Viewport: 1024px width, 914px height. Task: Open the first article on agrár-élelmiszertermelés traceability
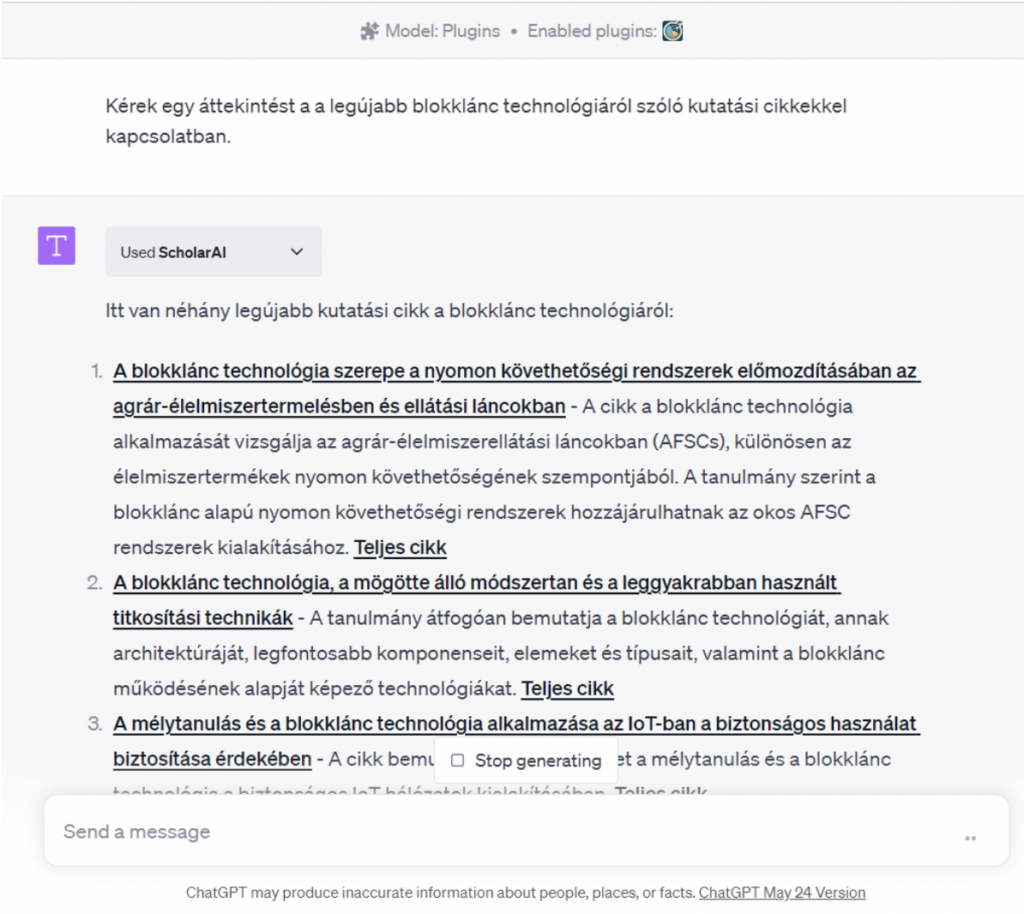(x=517, y=388)
